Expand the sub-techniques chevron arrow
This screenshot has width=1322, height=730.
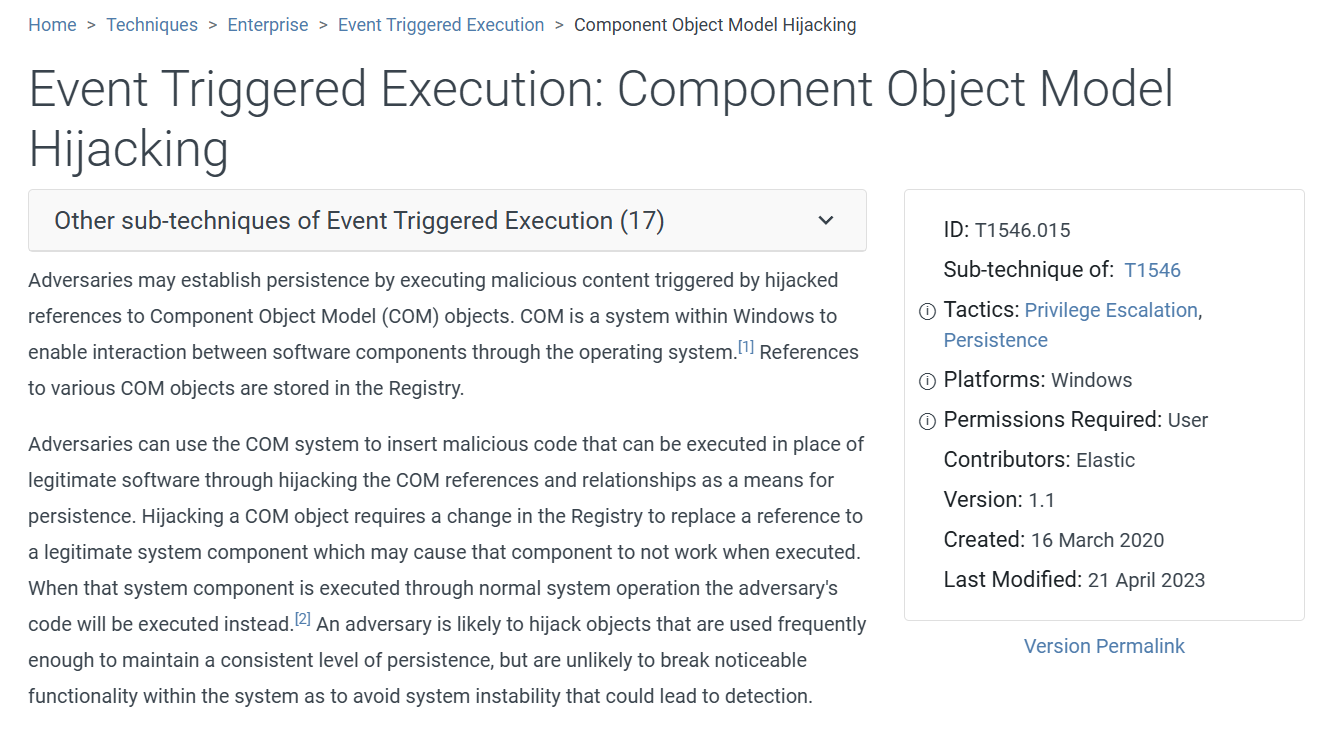[x=826, y=221]
